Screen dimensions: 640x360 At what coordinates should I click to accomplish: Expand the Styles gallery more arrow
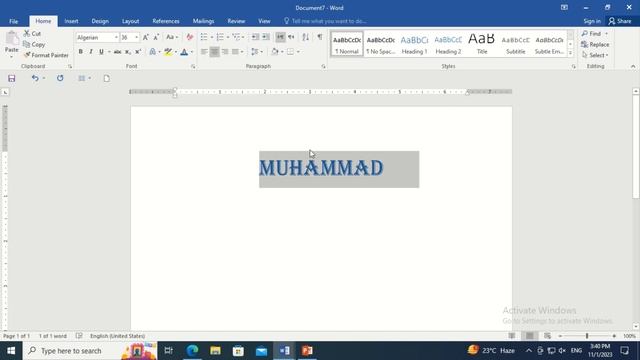[571, 53]
